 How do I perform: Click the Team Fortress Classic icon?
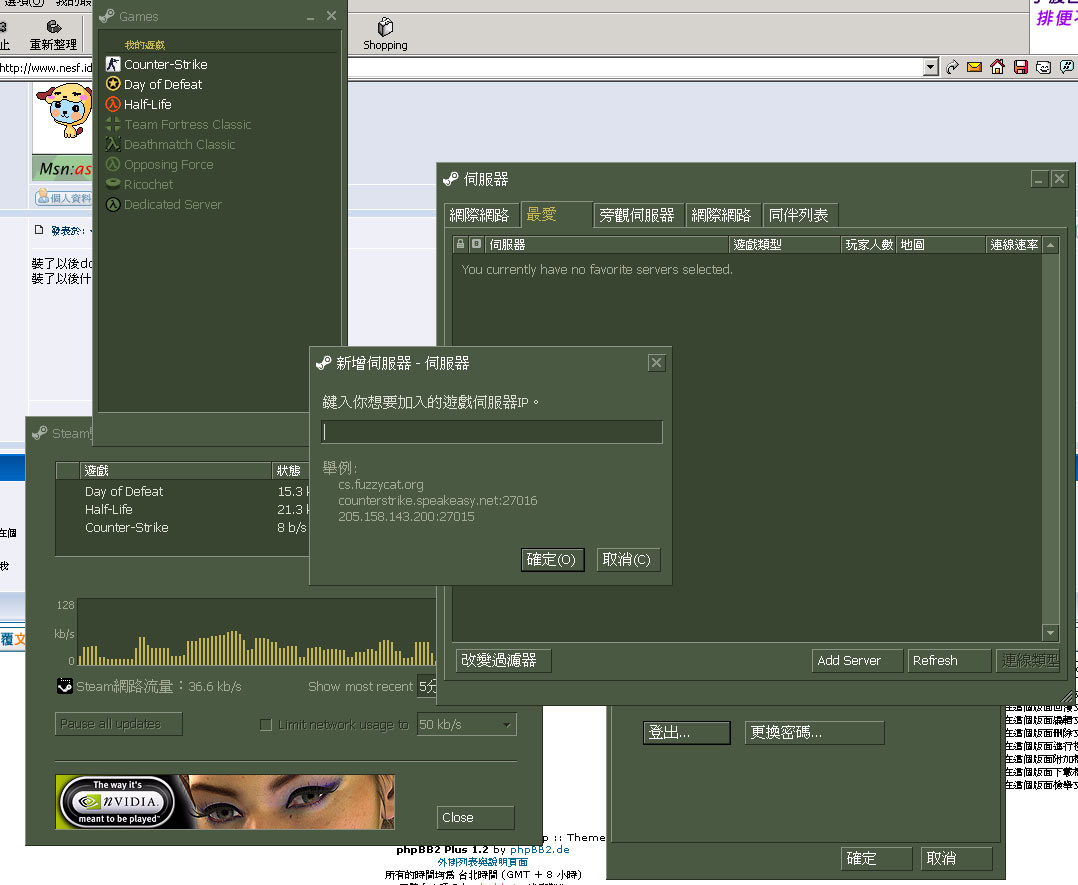click(113, 124)
